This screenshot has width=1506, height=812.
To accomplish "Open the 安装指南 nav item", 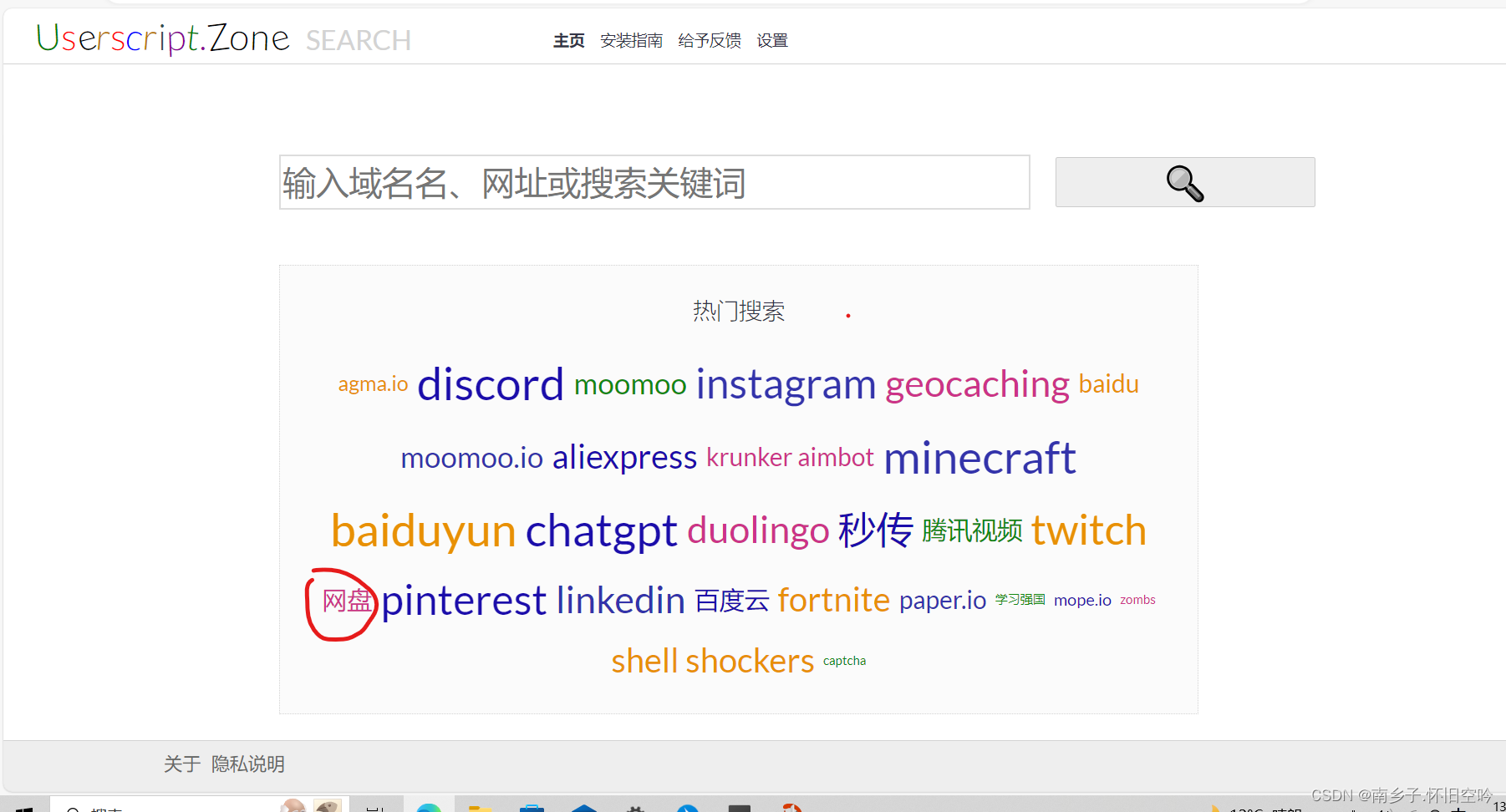I will [x=632, y=41].
